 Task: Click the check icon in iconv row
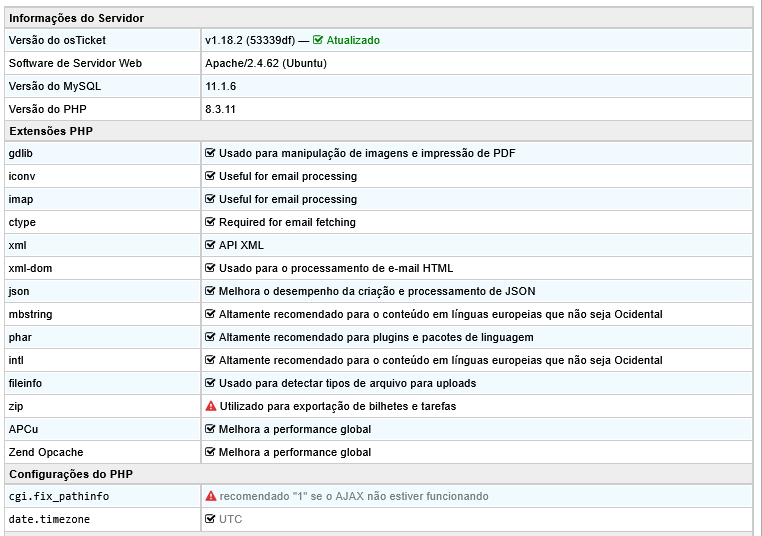click(211, 176)
